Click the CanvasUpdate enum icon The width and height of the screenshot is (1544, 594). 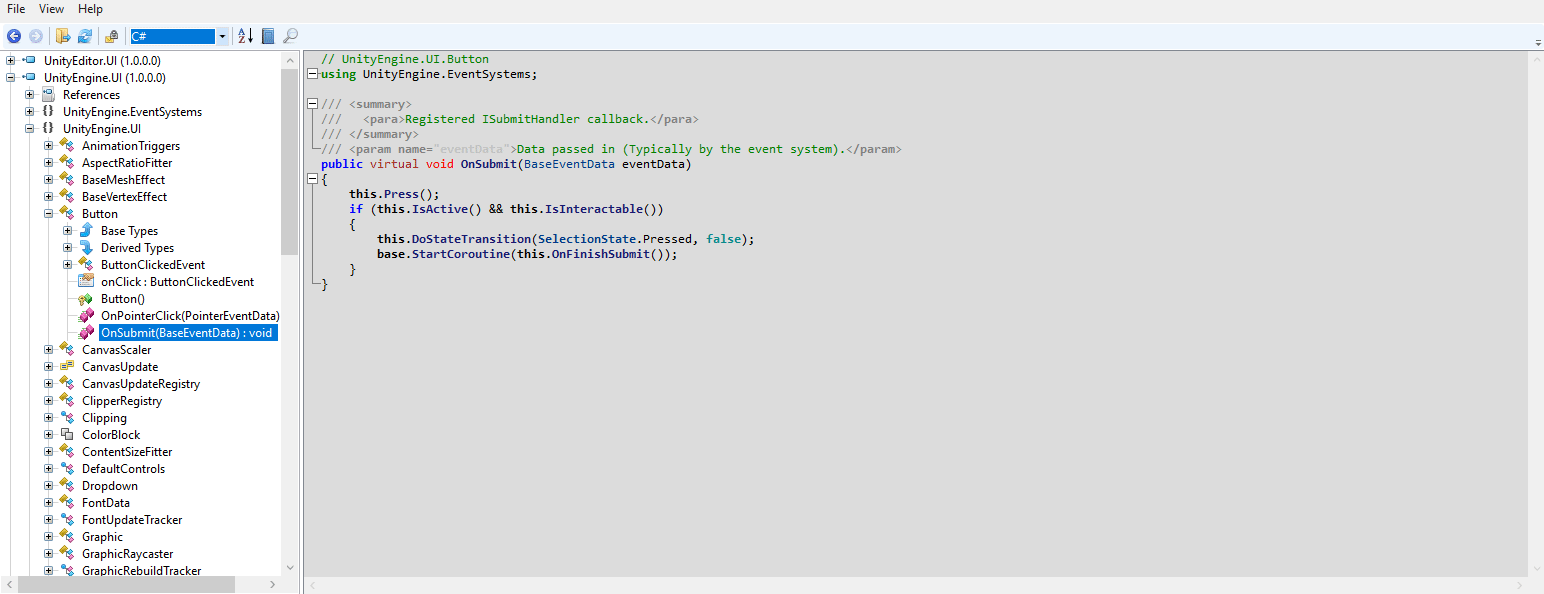[67, 367]
